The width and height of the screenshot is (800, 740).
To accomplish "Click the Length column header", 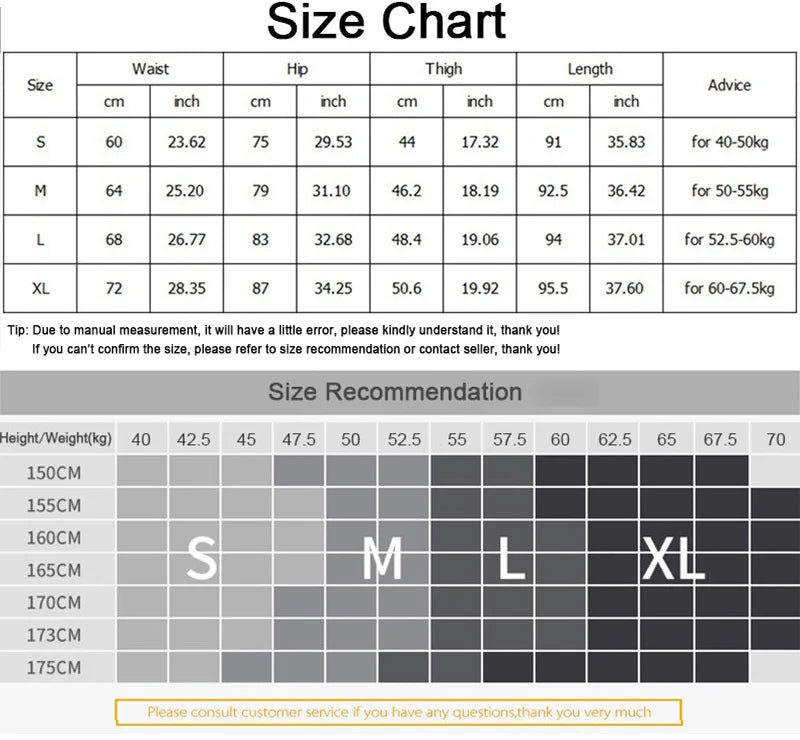I will pos(590,69).
